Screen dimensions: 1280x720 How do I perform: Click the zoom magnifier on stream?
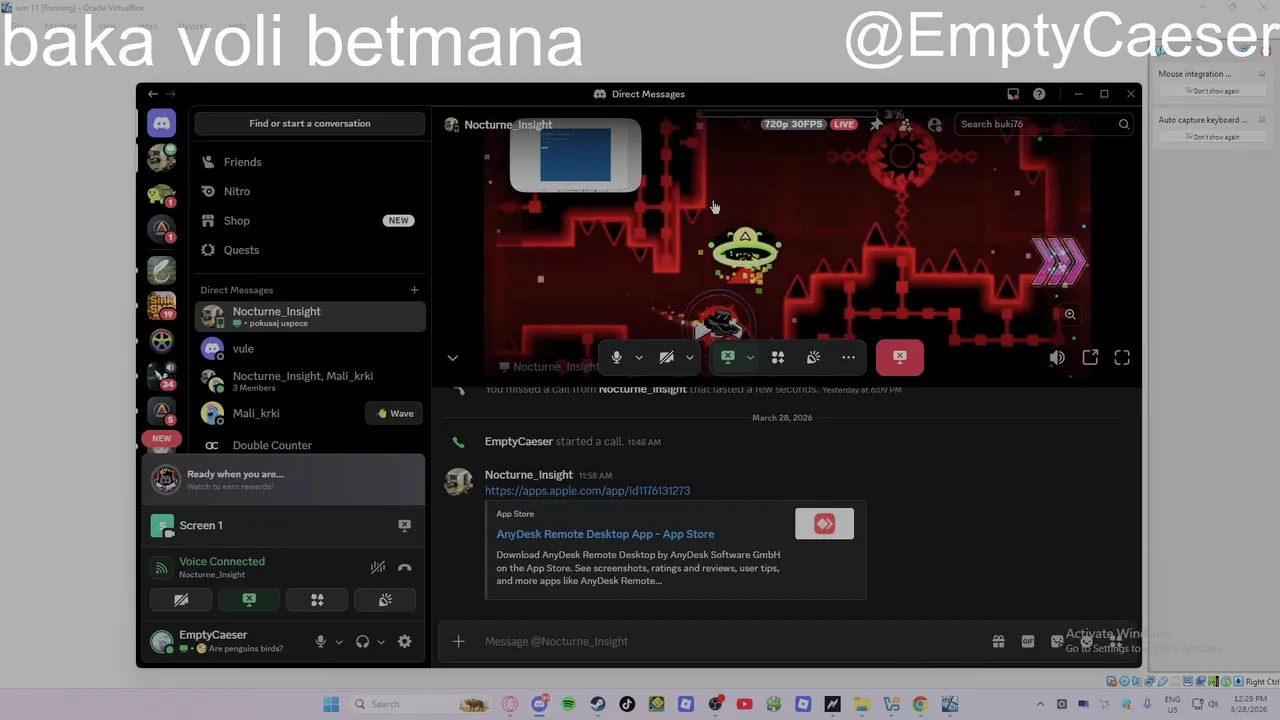[1070, 314]
